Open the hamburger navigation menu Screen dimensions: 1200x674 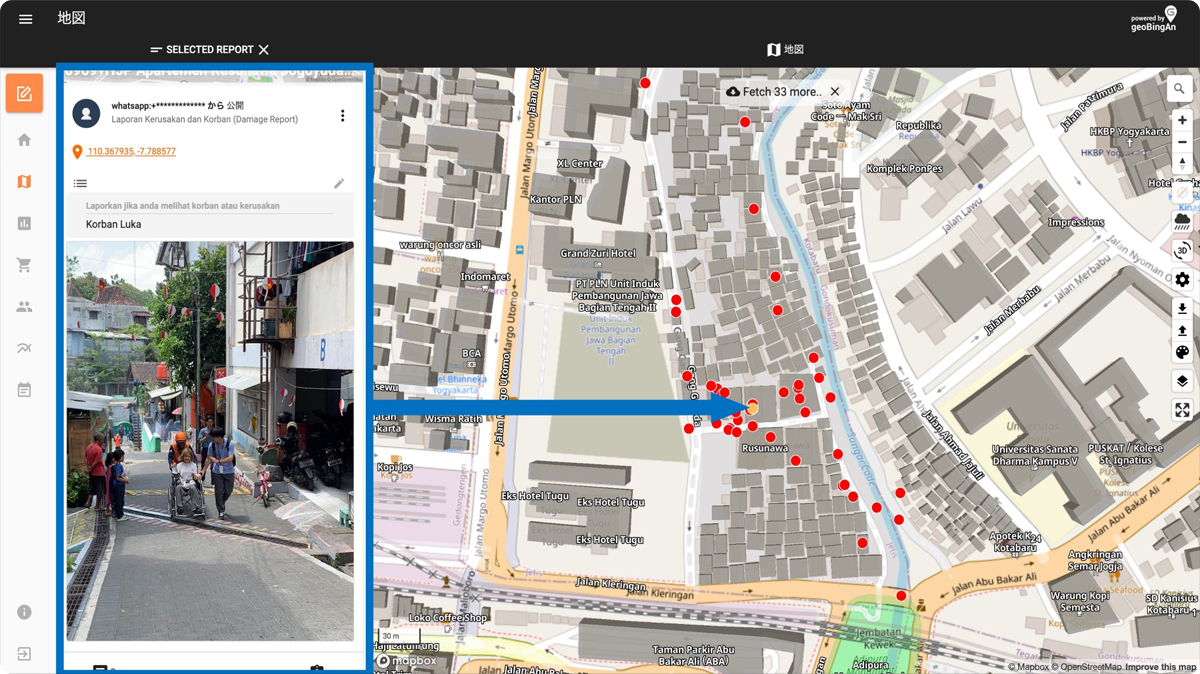[x=26, y=19]
